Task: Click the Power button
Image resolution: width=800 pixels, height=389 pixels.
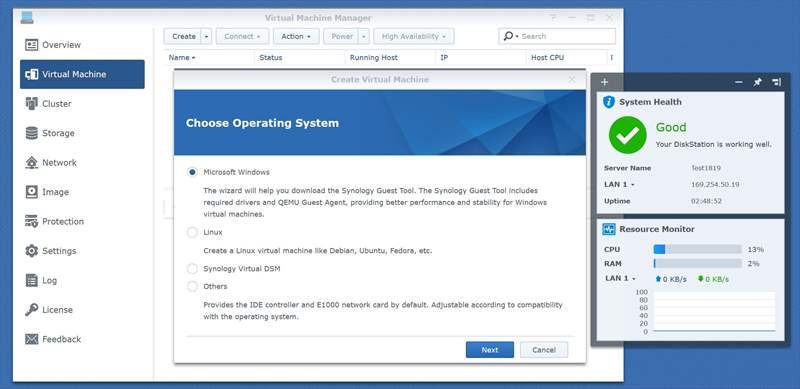Action: [x=341, y=37]
